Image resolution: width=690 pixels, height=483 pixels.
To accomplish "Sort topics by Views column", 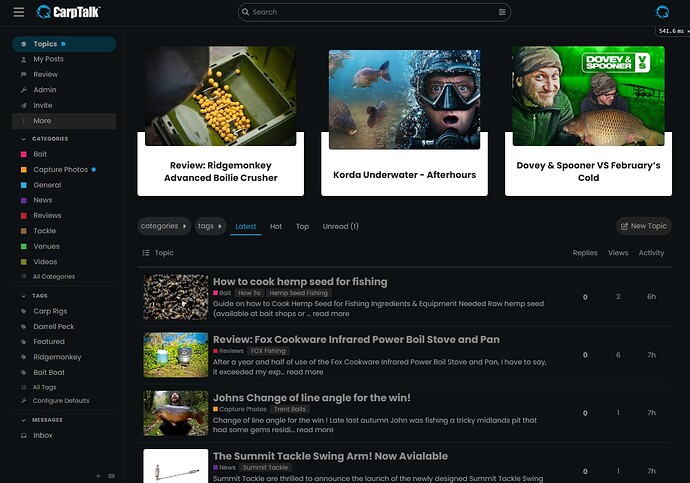I will point(618,253).
